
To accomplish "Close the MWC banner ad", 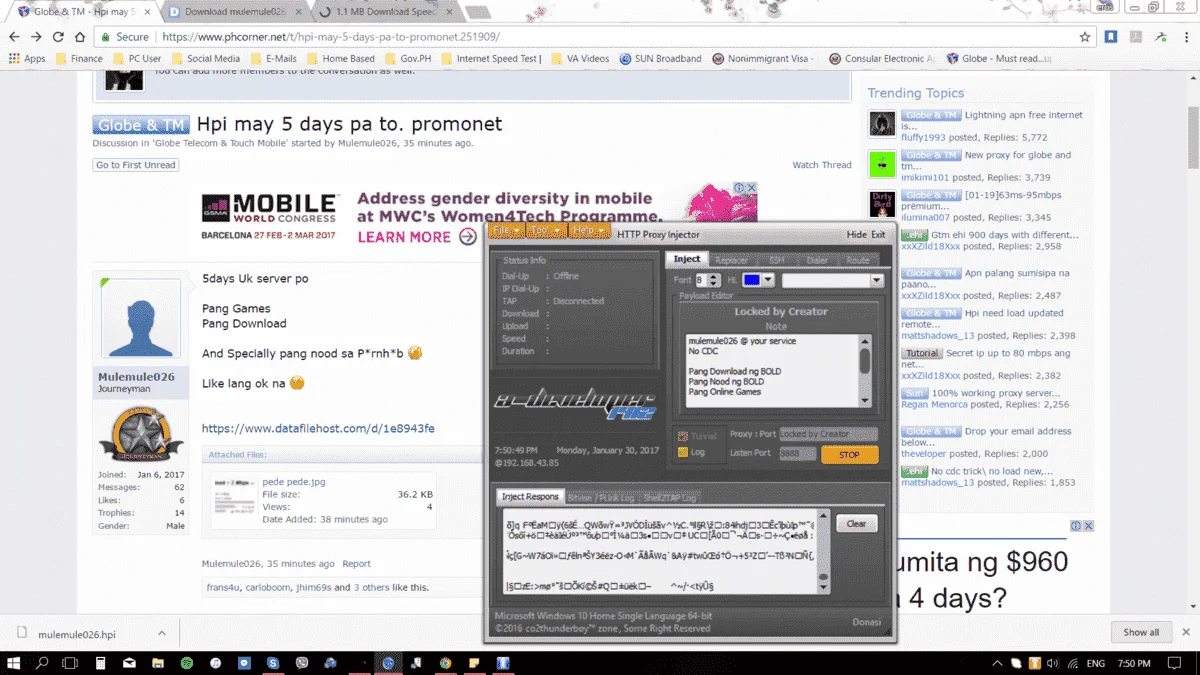I will [752, 188].
